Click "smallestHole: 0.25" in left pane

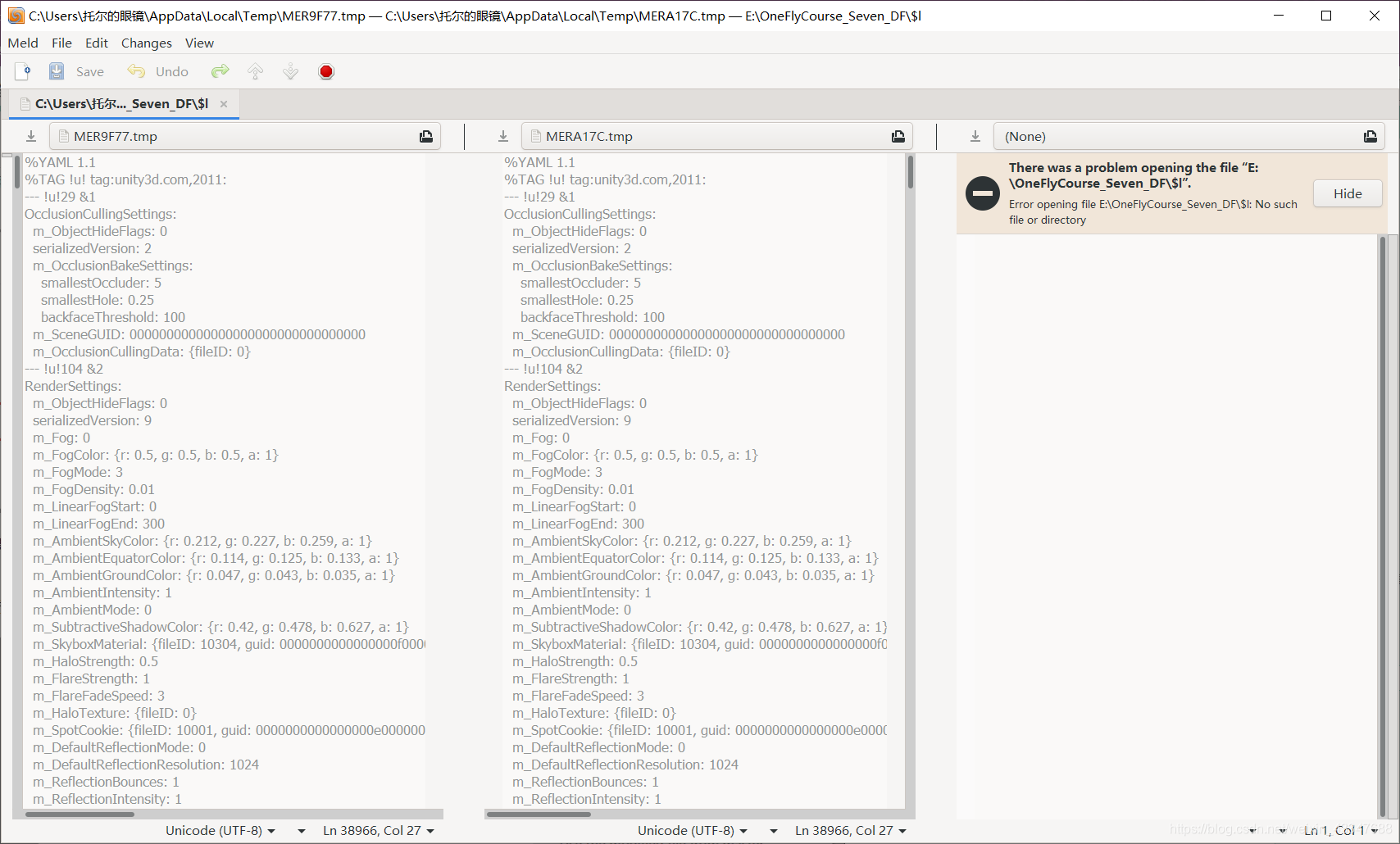98,300
